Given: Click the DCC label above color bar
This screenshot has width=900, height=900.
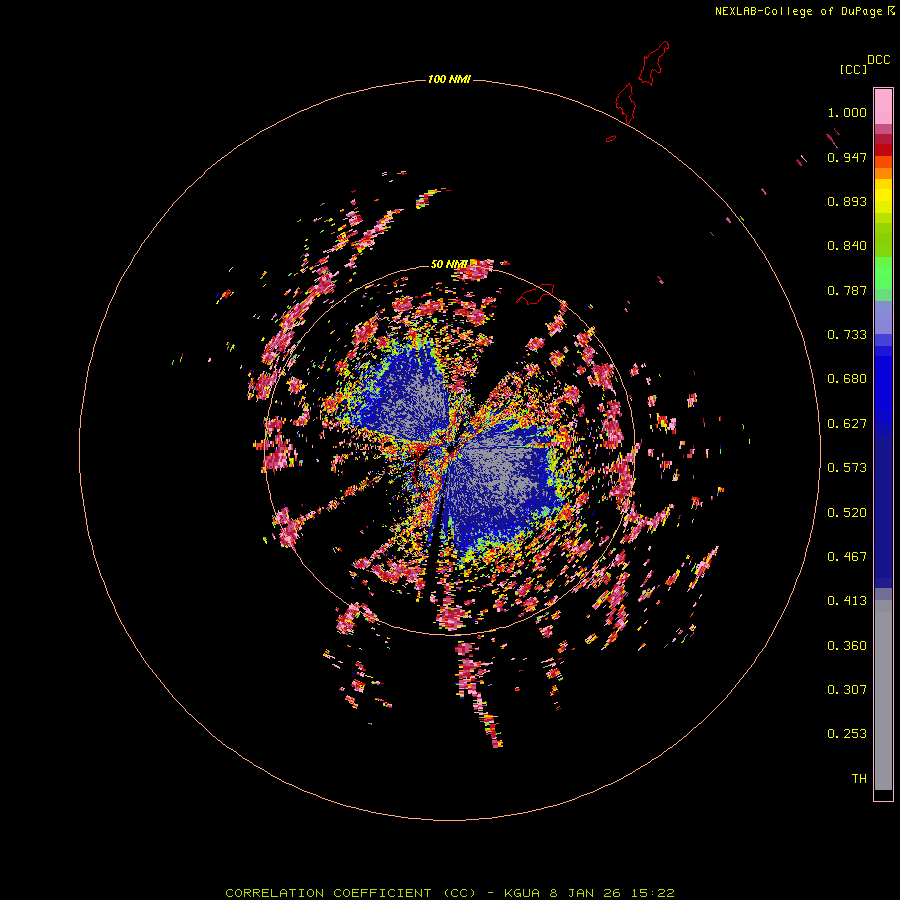Looking at the screenshot, I should coord(879,60).
